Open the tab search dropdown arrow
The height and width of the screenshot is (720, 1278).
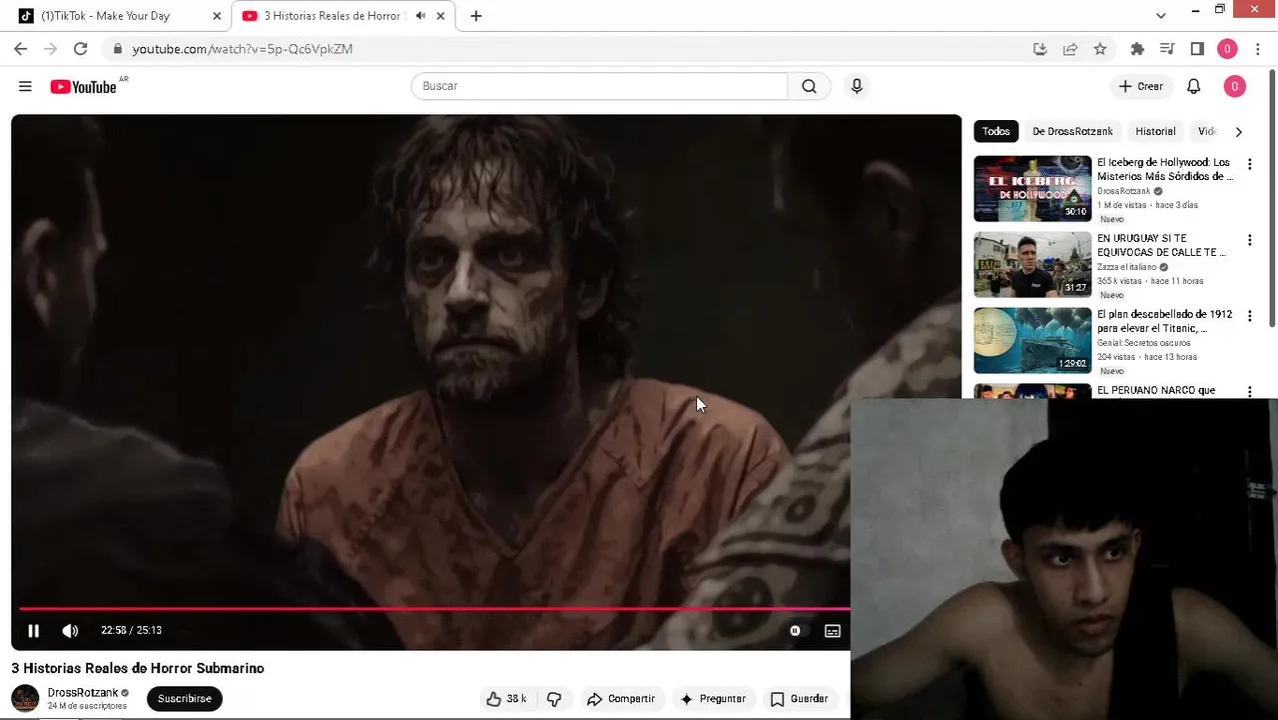(x=1160, y=16)
